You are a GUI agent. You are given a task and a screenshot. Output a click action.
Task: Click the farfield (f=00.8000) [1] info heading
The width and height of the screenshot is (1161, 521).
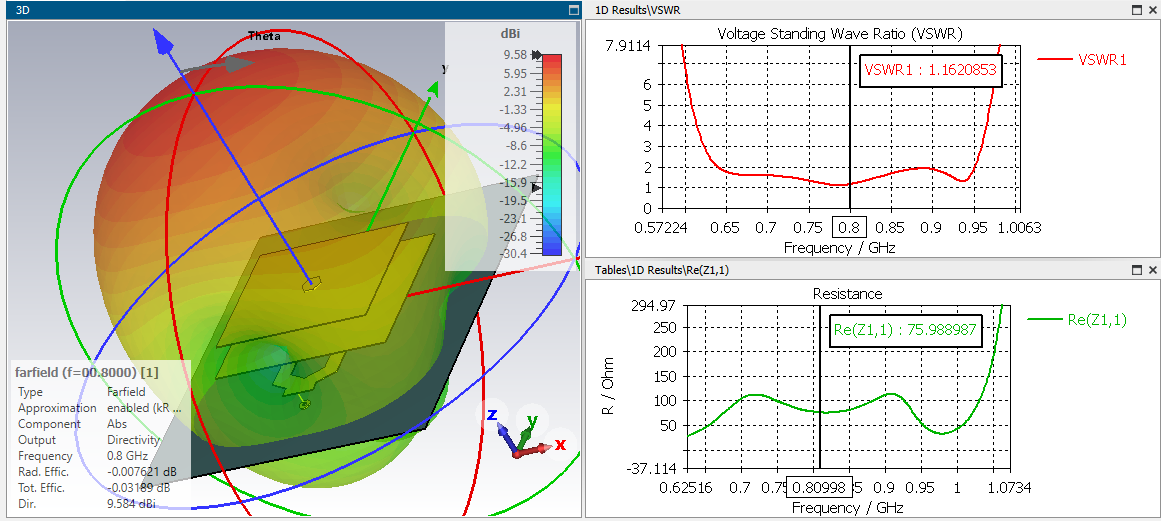[87, 372]
